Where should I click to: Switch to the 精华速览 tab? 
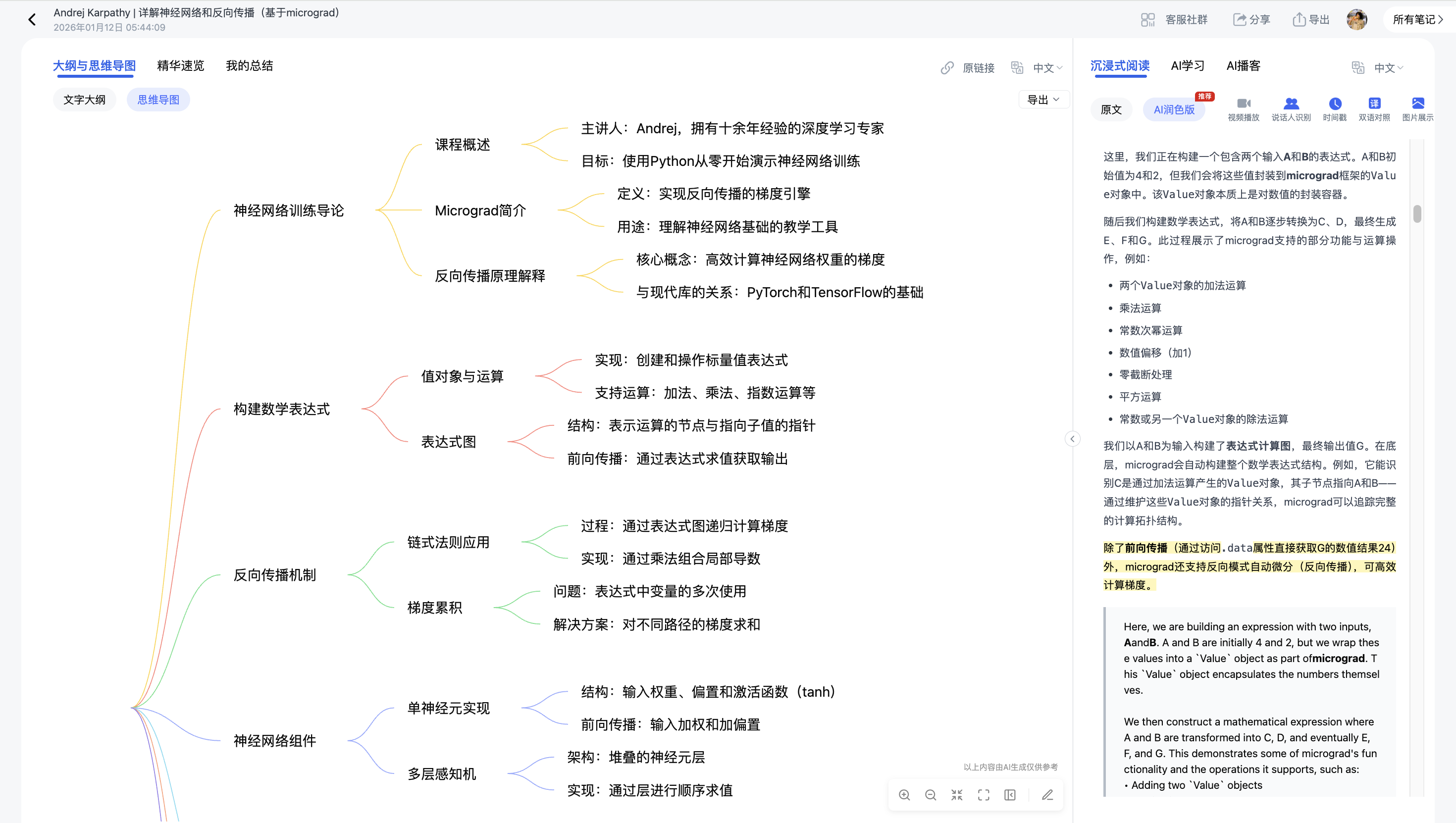coord(180,65)
